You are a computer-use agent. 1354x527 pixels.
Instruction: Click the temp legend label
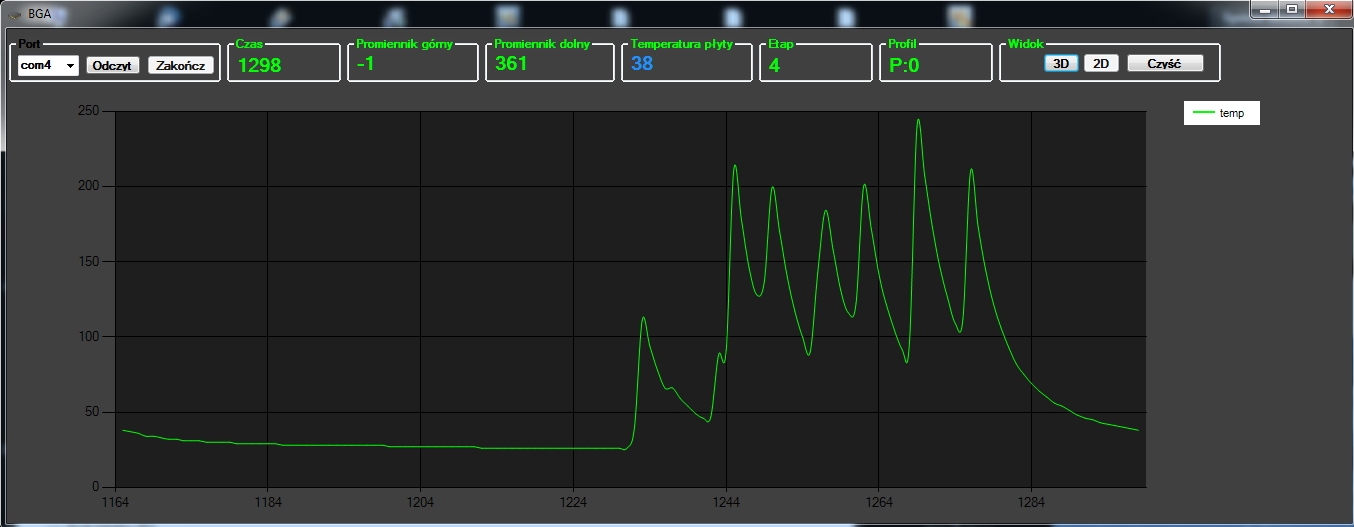(1232, 114)
